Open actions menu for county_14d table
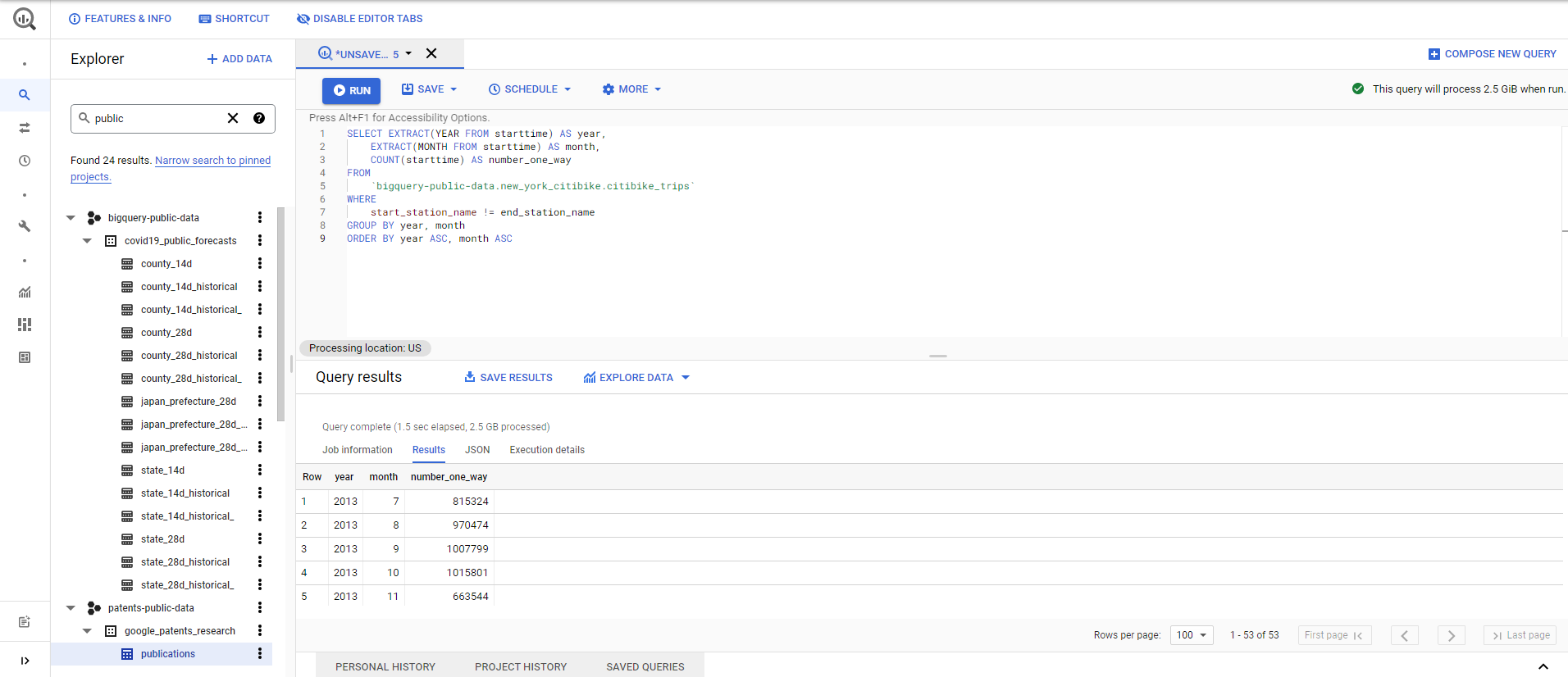Image resolution: width=1568 pixels, height=677 pixels. tap(260, 263)
